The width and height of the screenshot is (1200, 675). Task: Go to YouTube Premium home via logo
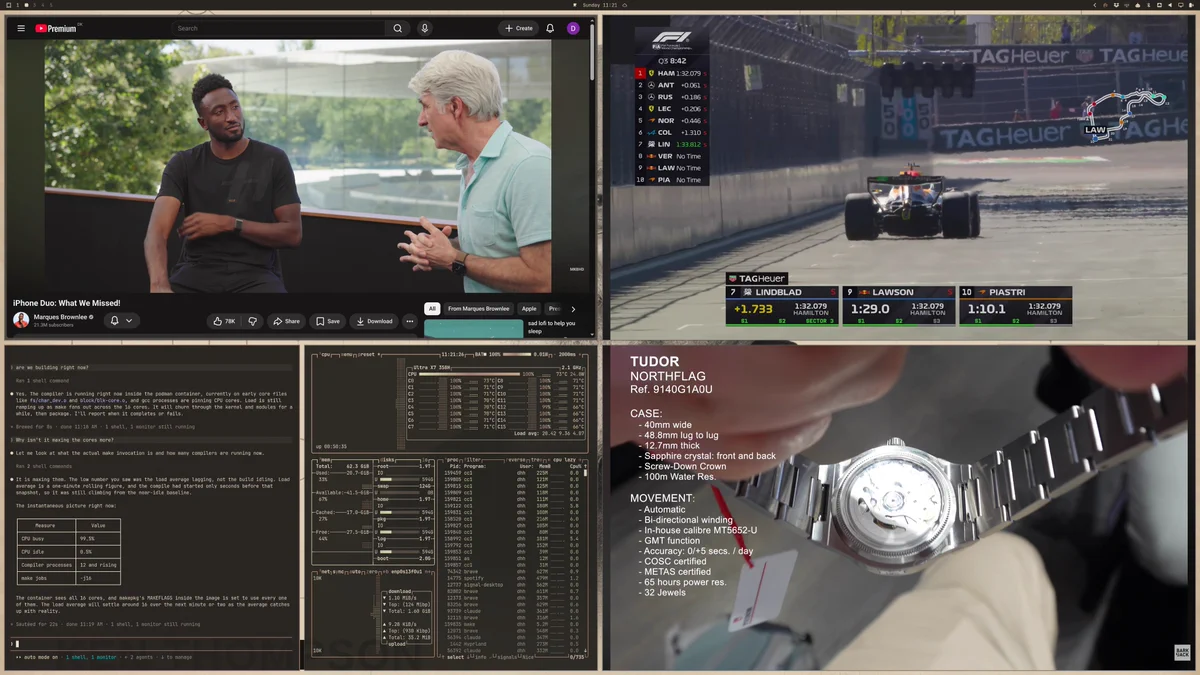(x=57, y=28)
